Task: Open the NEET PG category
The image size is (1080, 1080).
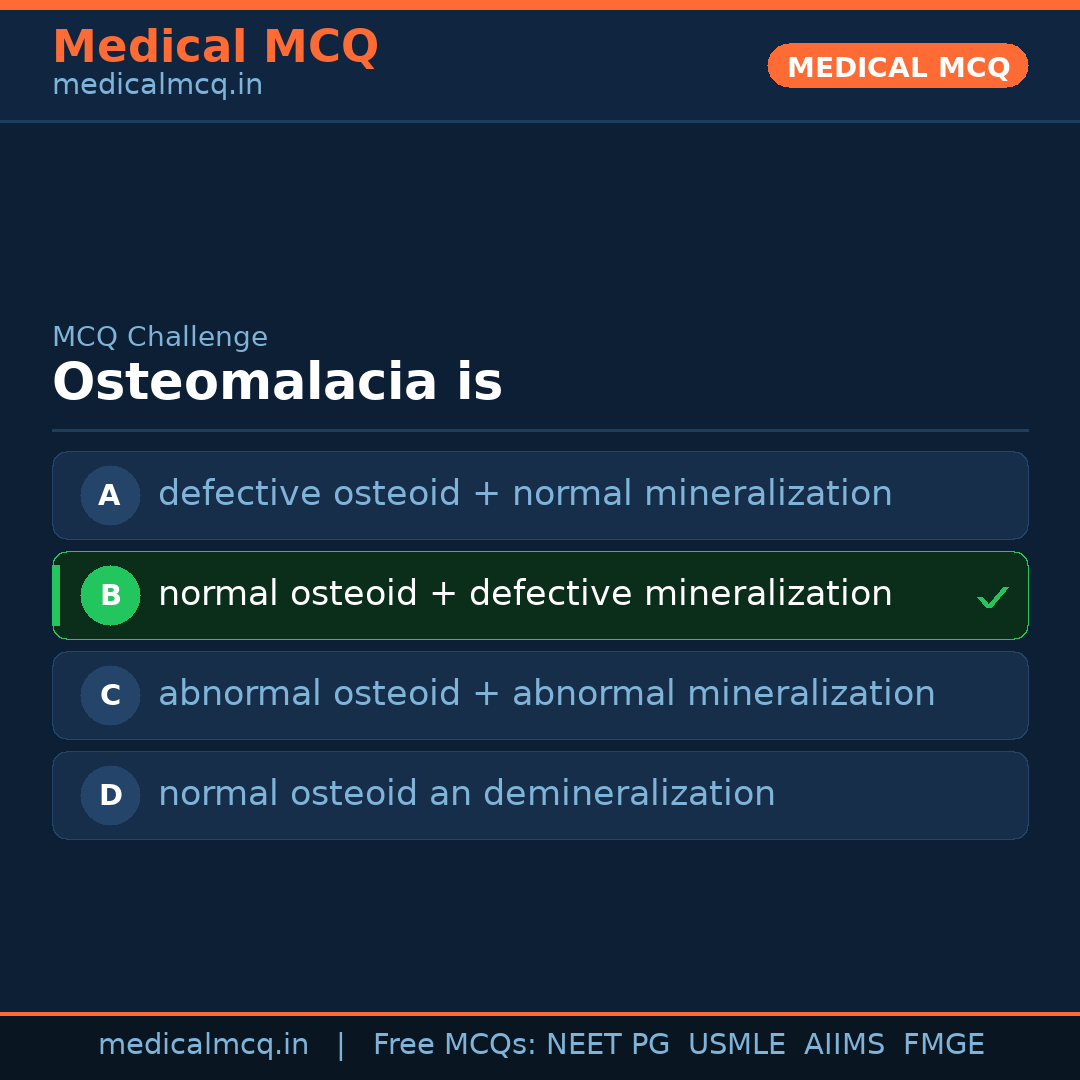Action: (607, 1044)
